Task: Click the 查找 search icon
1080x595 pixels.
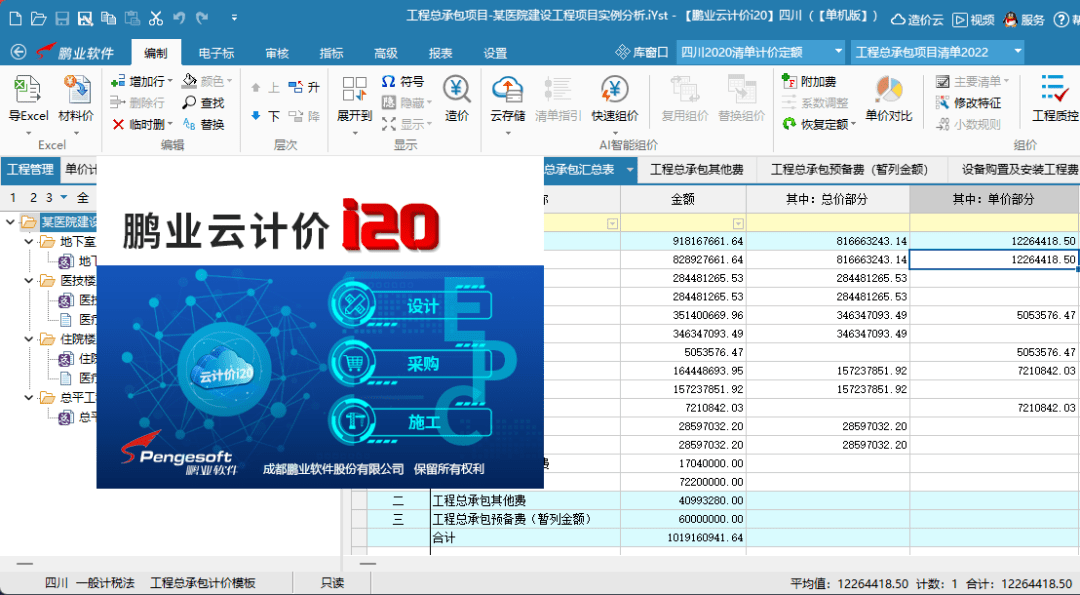Action: tap(203, 103)
